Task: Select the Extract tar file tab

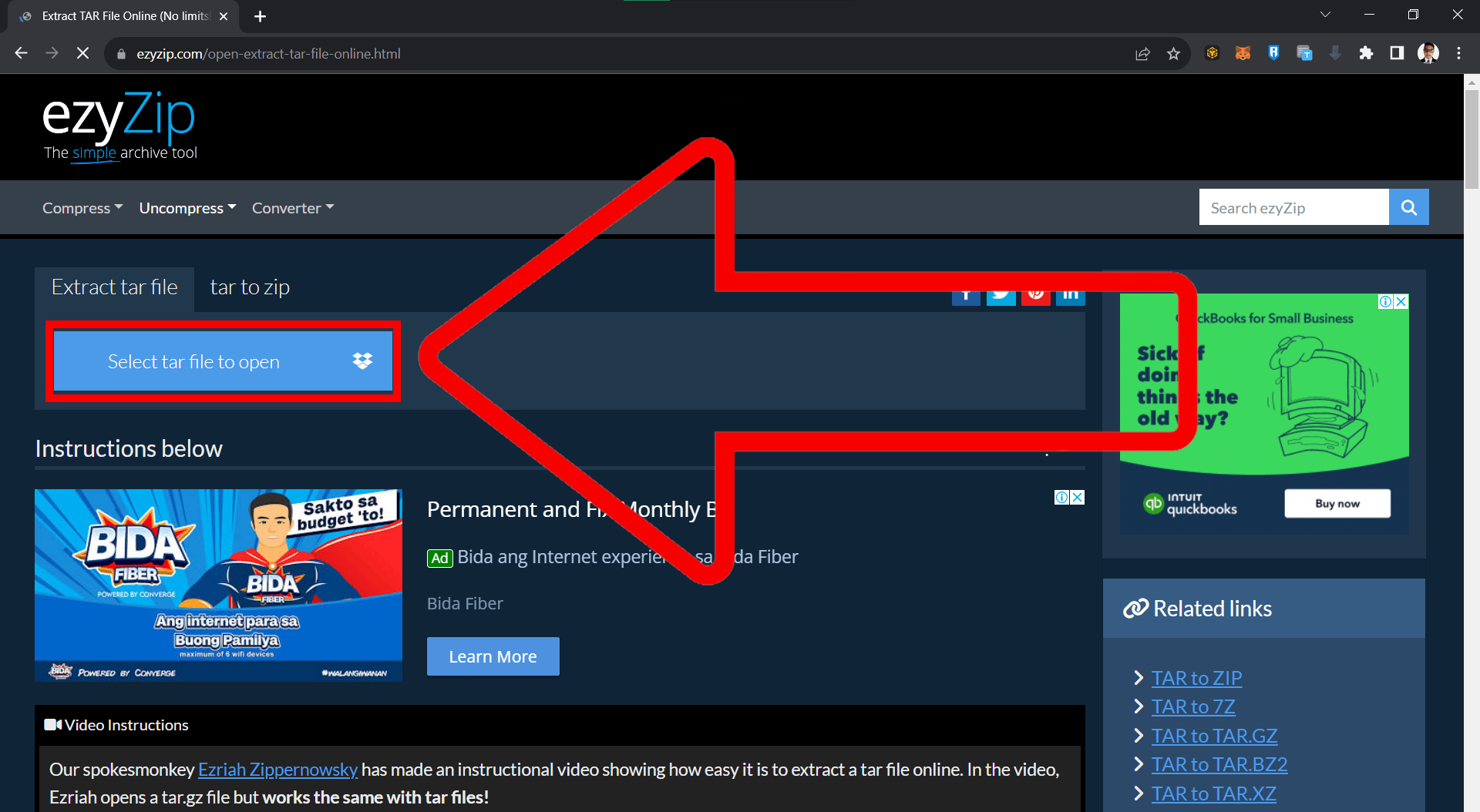Action: point(114,287)
